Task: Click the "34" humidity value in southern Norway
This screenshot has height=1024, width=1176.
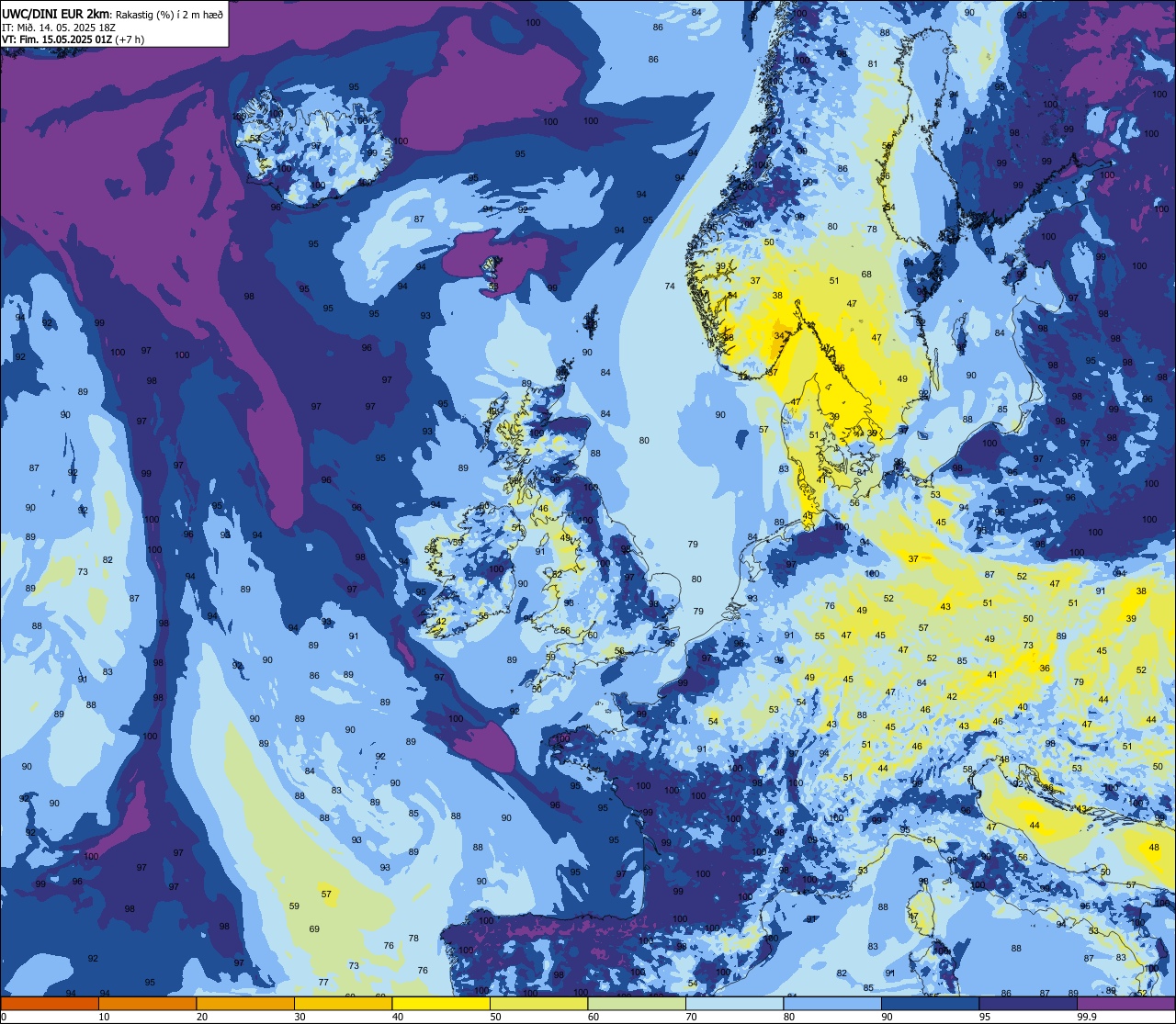Action: [x=779, y=336]
